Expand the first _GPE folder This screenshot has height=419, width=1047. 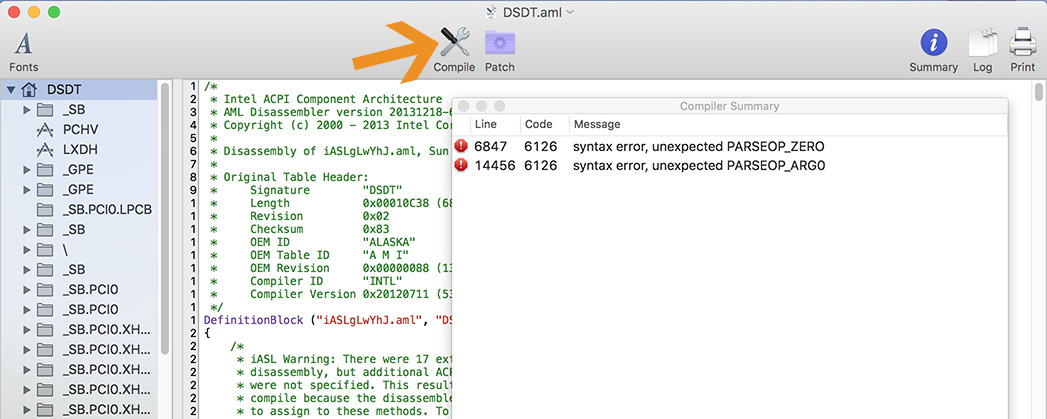pyautogui.click(x=27, y=169)
